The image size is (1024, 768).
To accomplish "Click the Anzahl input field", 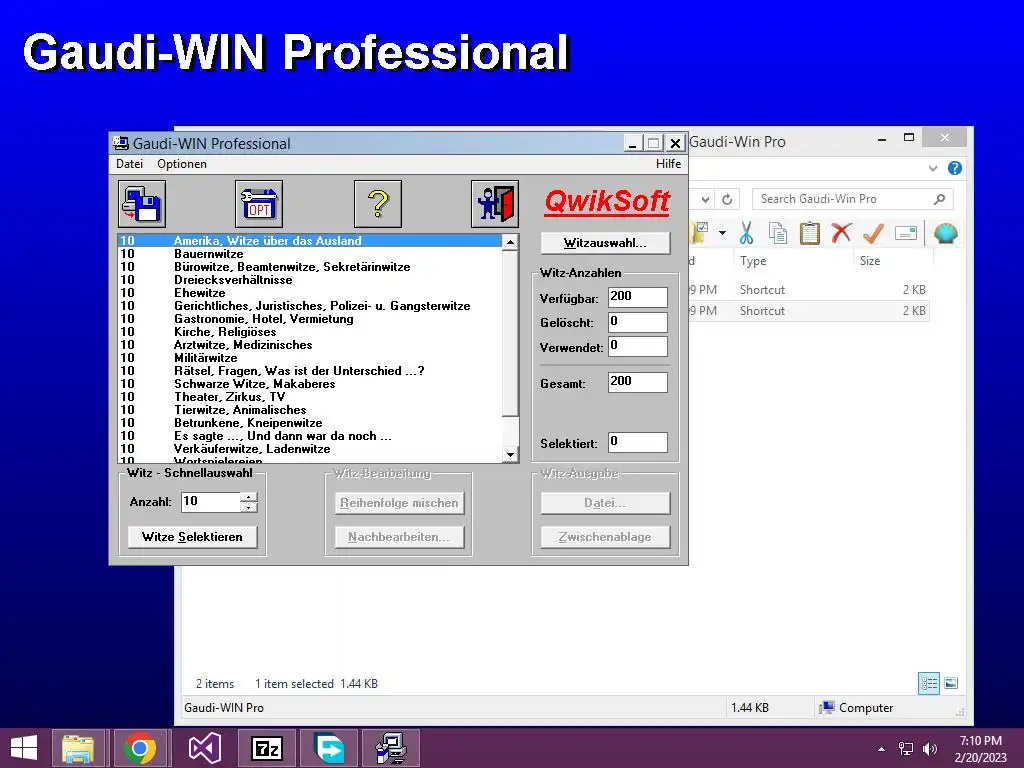I will coord(211,502).
